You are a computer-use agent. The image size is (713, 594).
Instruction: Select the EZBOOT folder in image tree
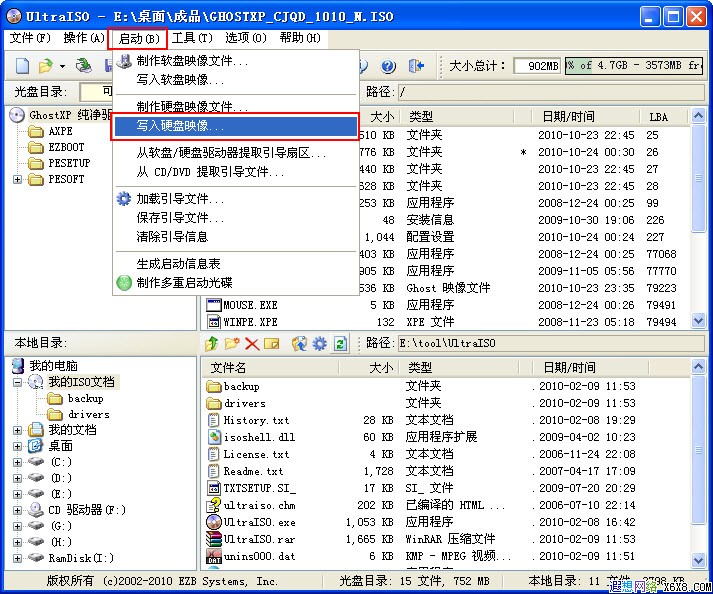66,147
